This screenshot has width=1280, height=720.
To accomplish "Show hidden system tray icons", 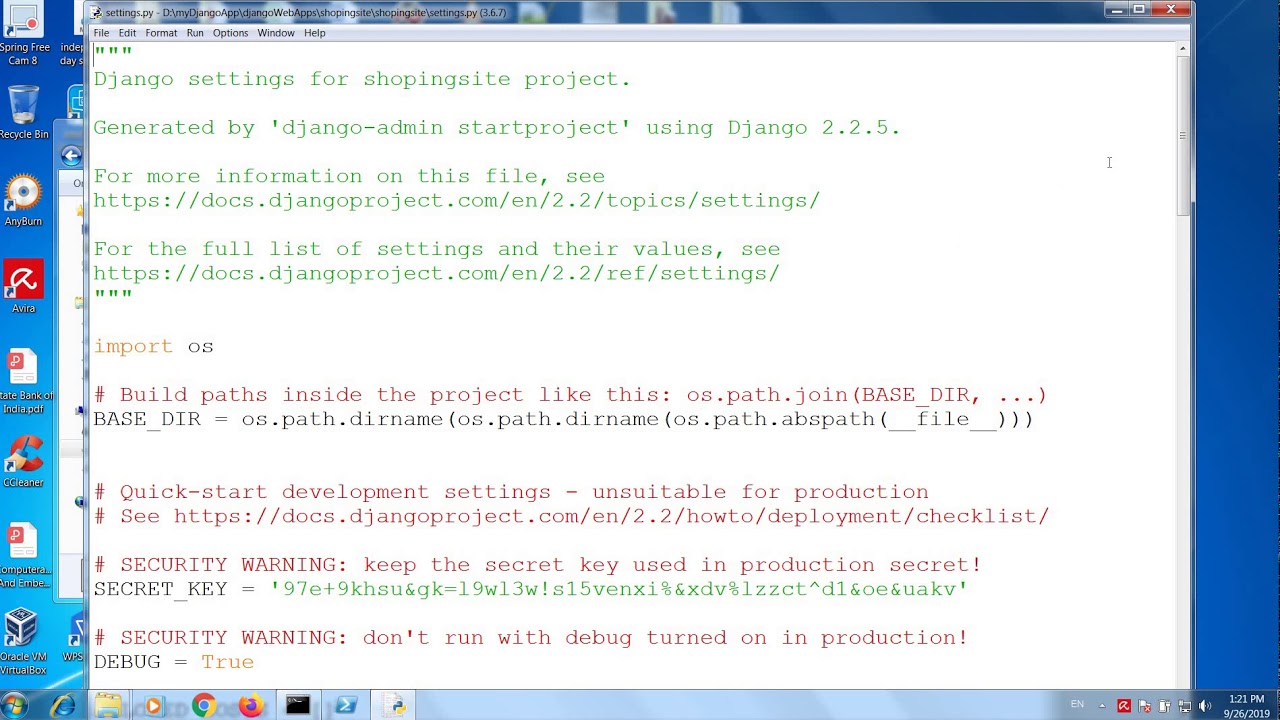I will (x=1102, y=706).
